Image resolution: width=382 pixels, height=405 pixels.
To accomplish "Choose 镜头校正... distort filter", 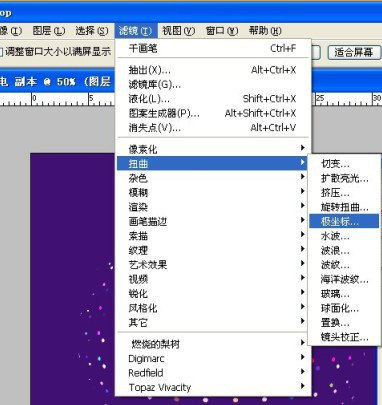I will click(344, 337).
